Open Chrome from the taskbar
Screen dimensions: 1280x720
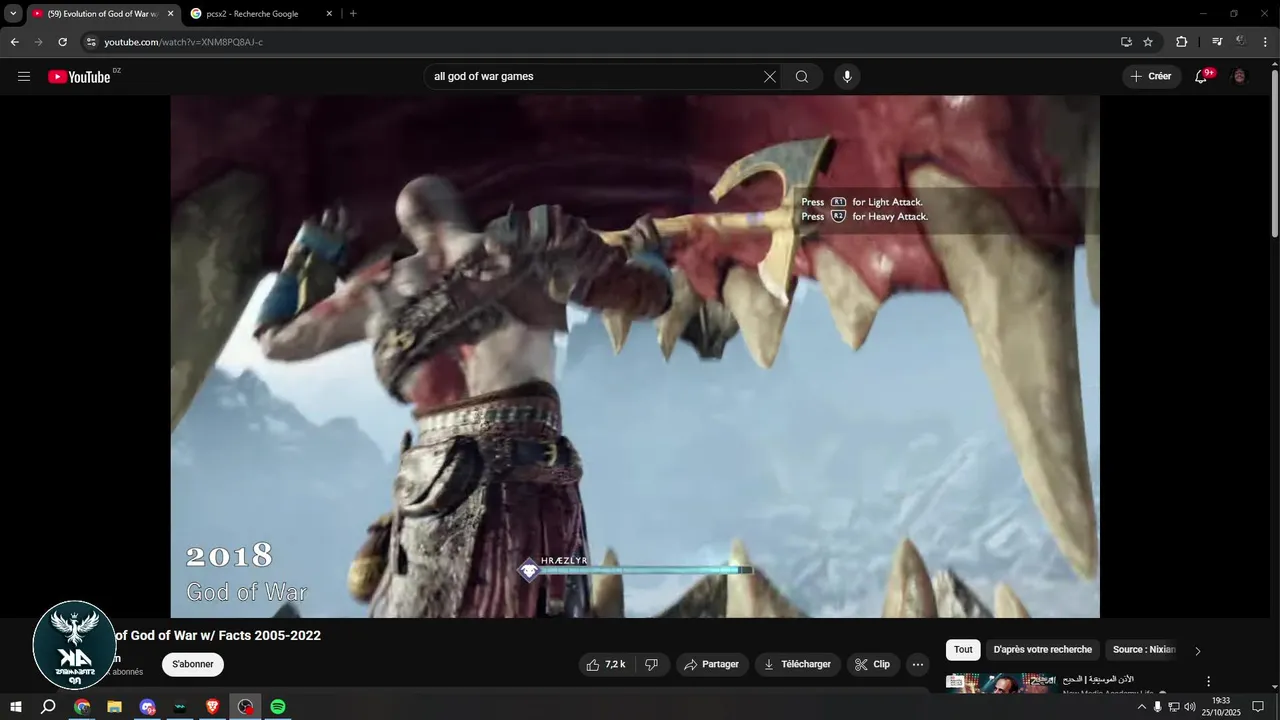tap(82, 707)
